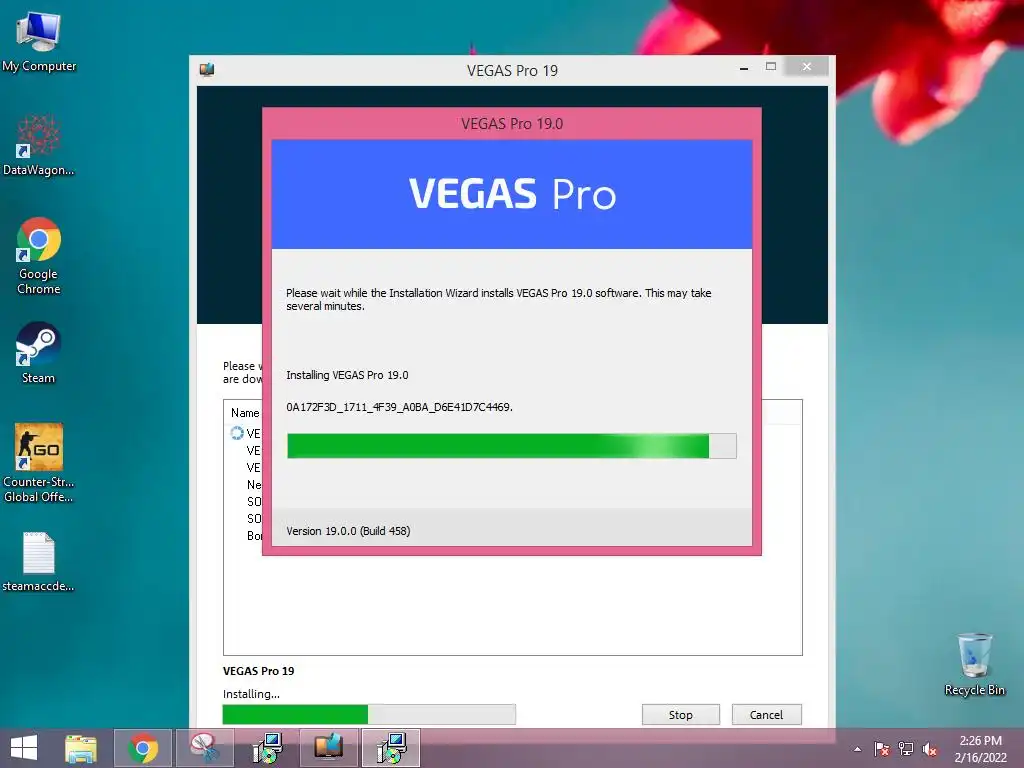Click the Installing... status label
The image size is (1024, 768).
(251, 694)
